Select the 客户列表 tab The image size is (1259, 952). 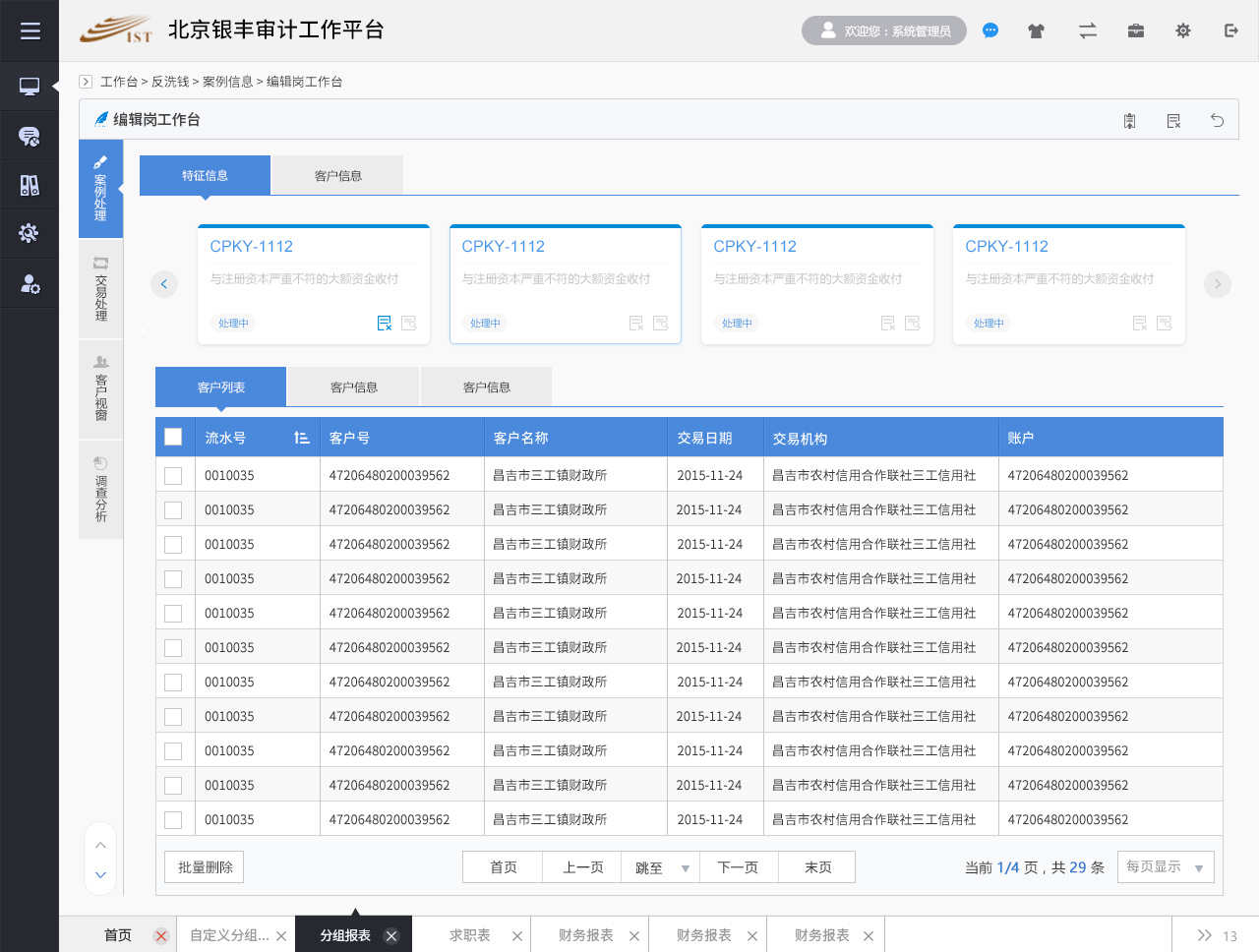coord(220,386)
